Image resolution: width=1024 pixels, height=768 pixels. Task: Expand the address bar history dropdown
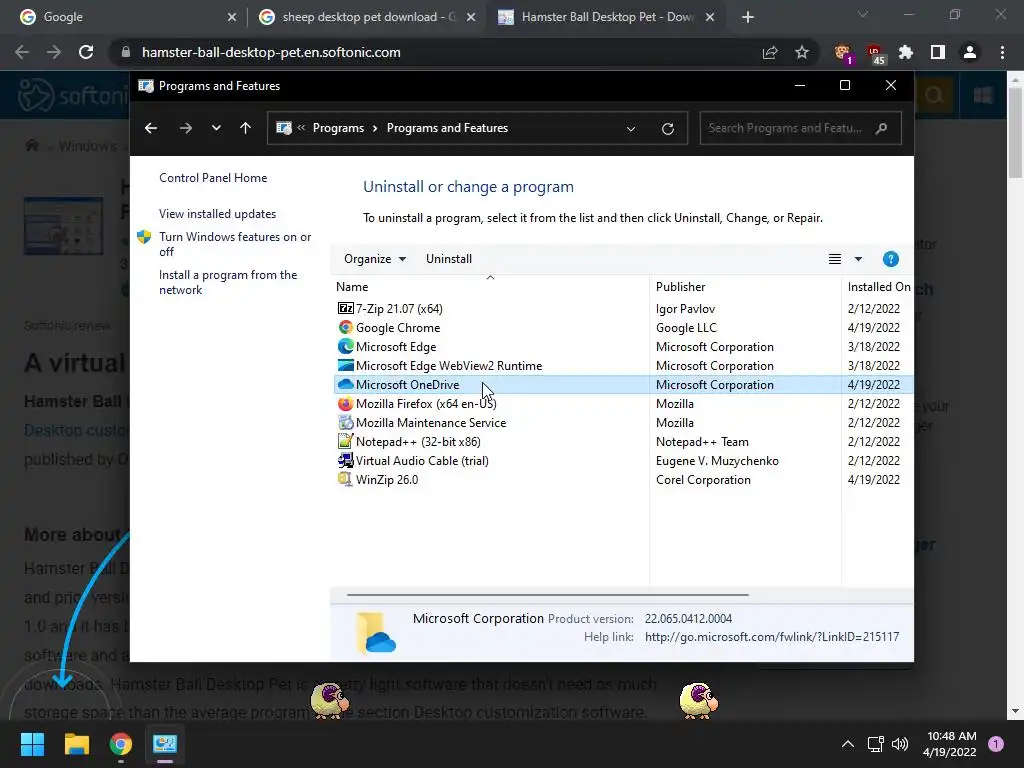tap(631, 129)
